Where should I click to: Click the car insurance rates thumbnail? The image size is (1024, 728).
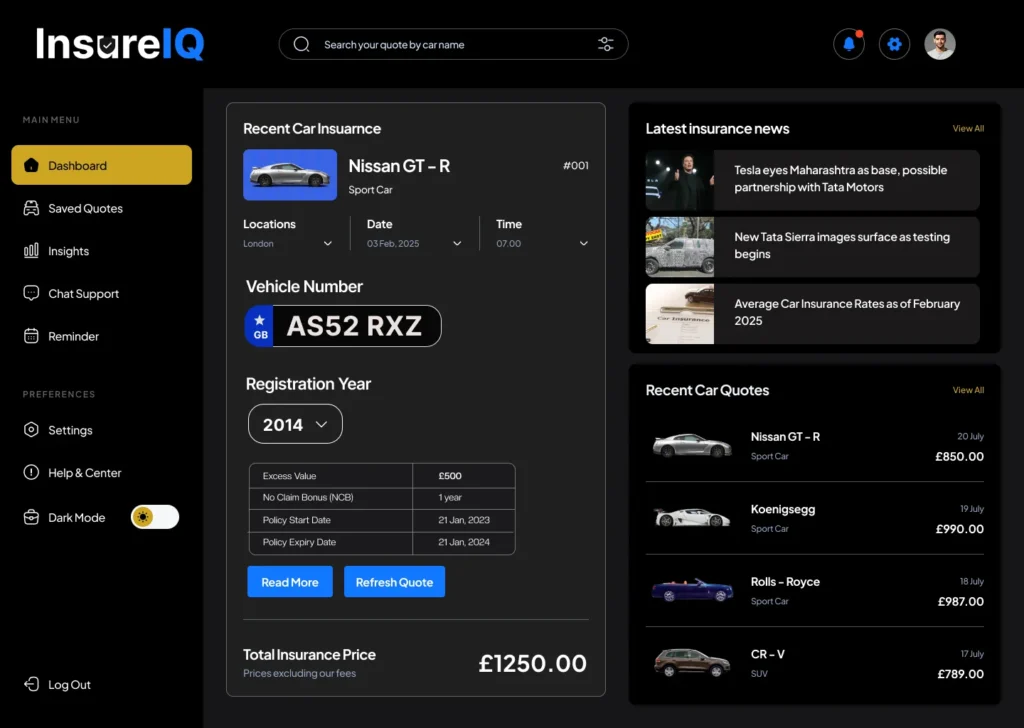[679, 313]
